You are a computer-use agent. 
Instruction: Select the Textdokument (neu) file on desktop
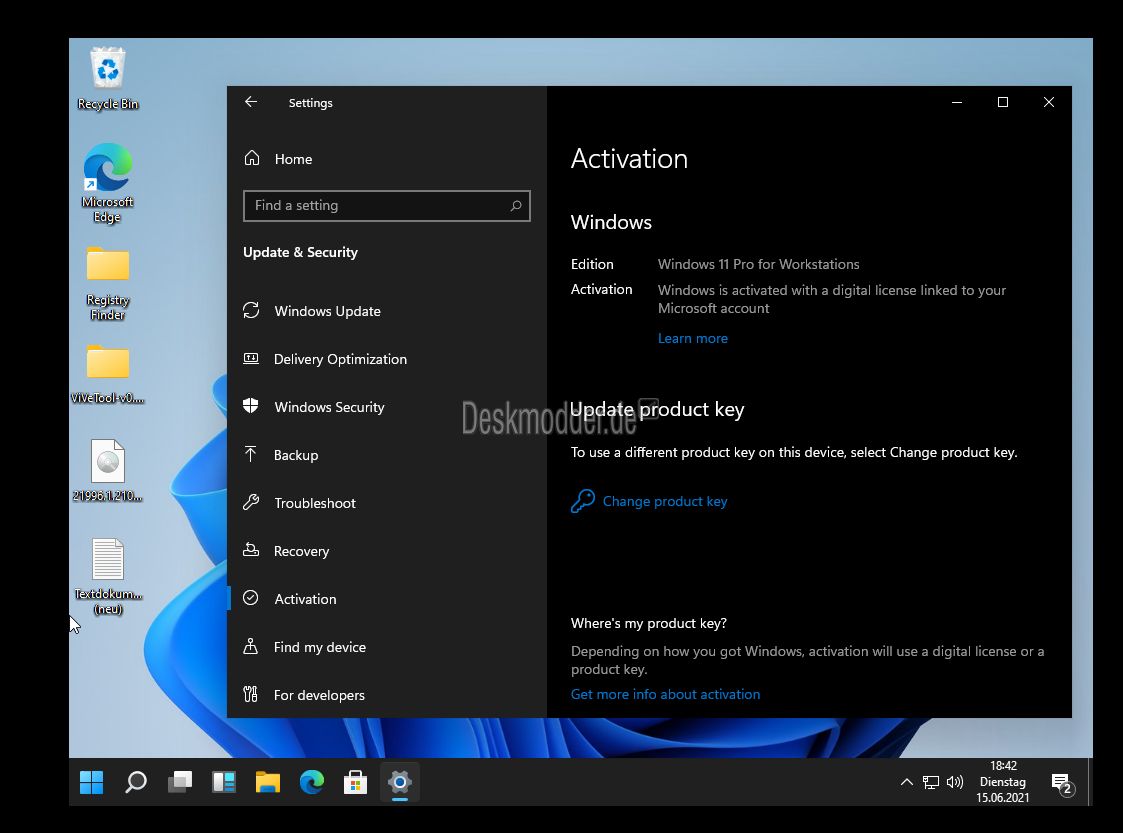click(x=108, y=577)
